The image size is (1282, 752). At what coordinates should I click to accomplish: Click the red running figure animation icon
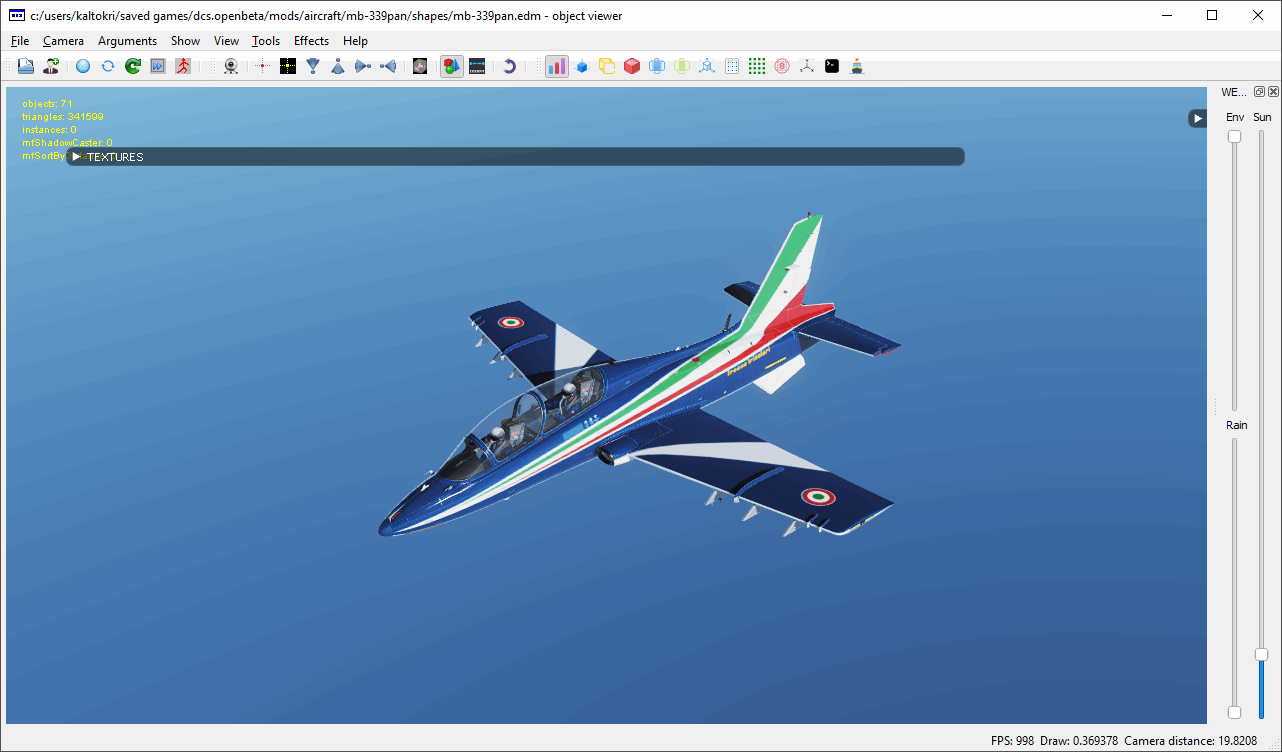tap(182, 66)
